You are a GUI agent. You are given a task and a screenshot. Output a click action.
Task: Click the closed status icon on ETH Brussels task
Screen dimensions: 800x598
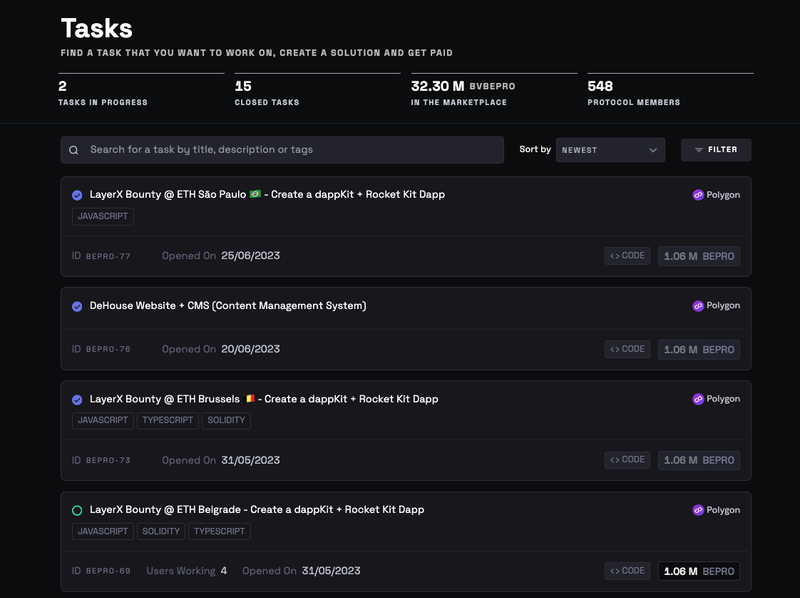point(77,399)
